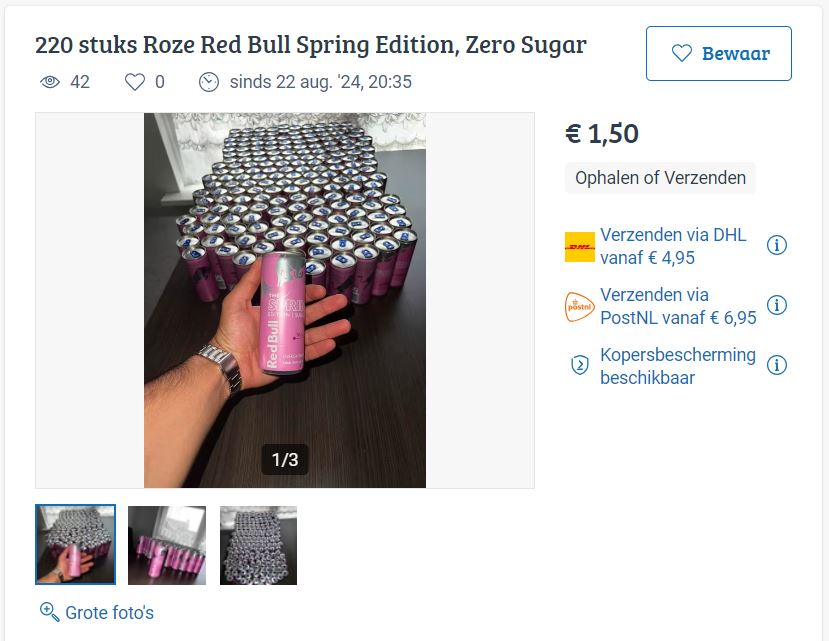Open the Grote foto's link

(109, 612)
